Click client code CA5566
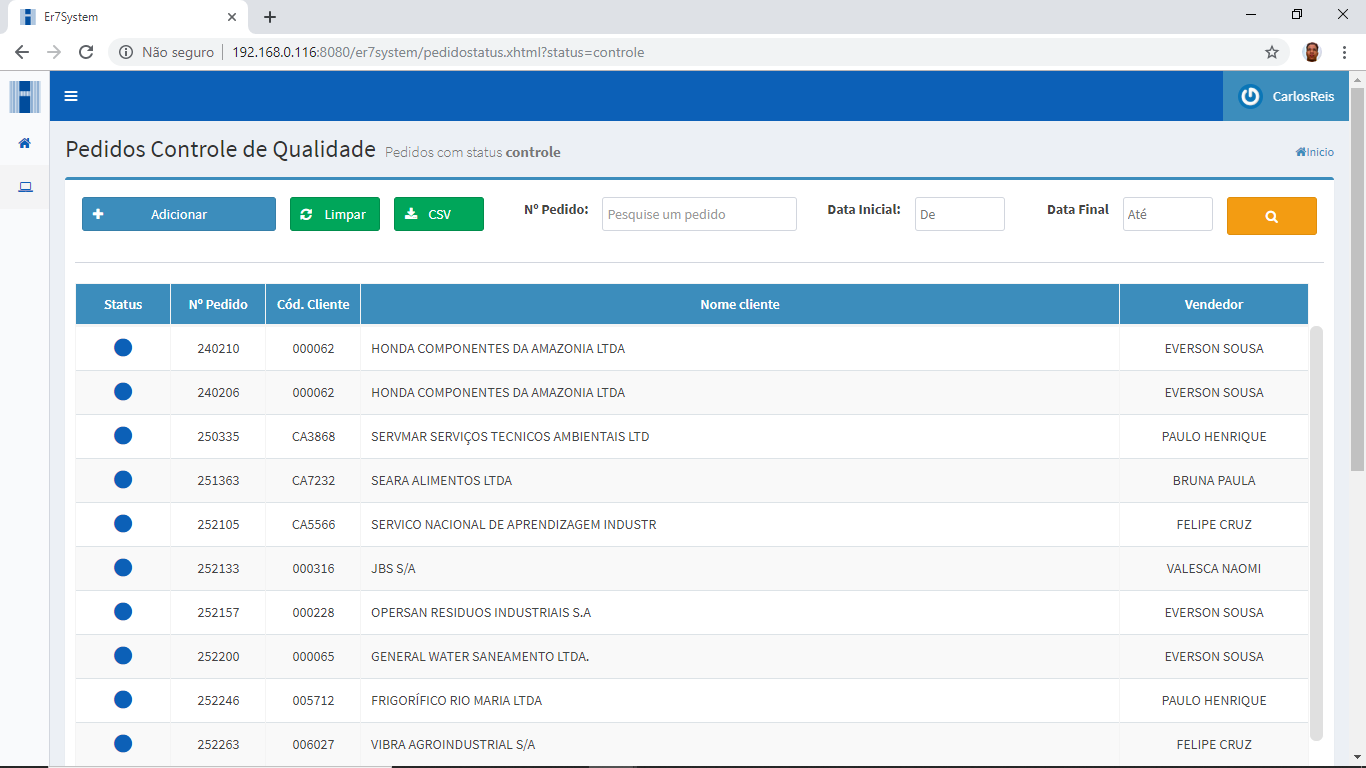 313,525
